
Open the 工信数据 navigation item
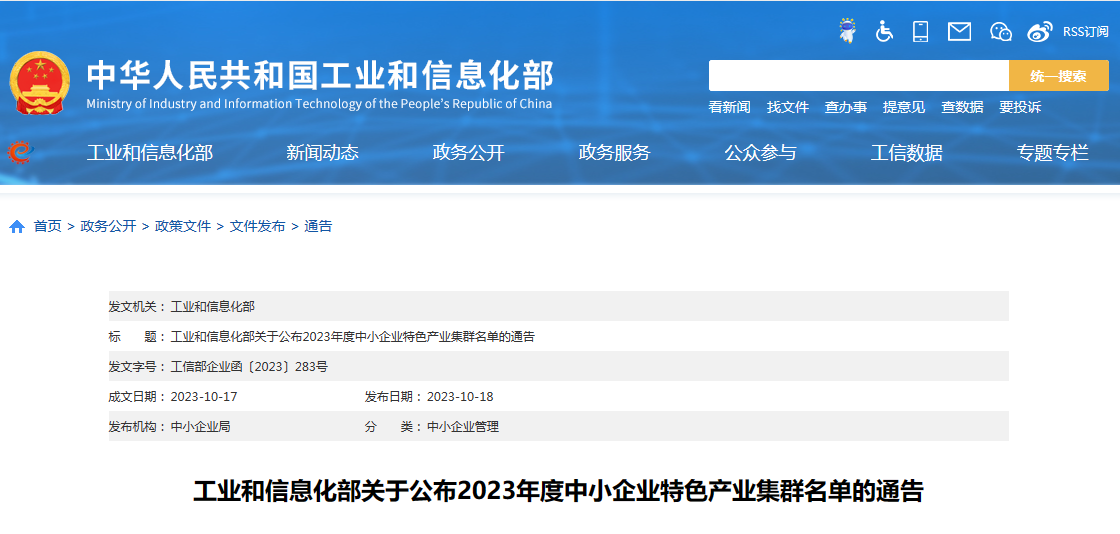point(906,153)
